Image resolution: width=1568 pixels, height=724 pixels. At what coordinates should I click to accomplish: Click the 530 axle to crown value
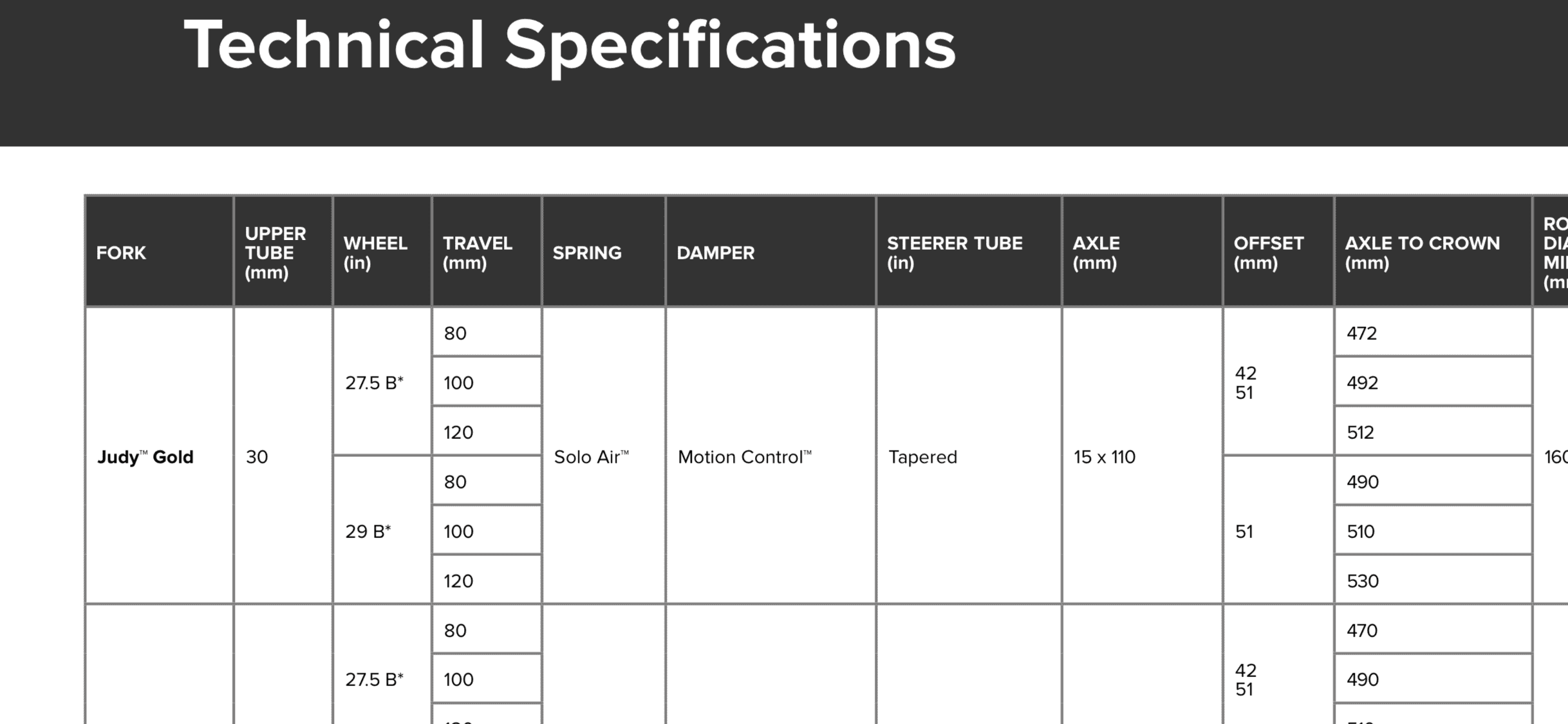pos(1433,580)
